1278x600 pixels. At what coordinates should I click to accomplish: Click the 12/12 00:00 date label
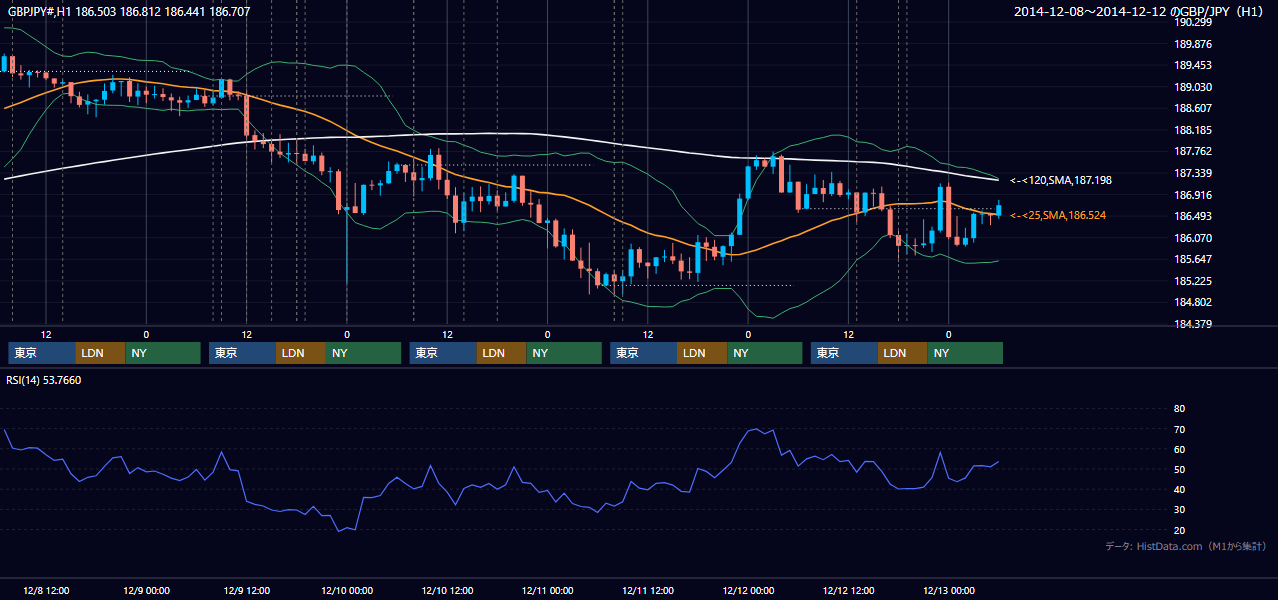point(748,590)
